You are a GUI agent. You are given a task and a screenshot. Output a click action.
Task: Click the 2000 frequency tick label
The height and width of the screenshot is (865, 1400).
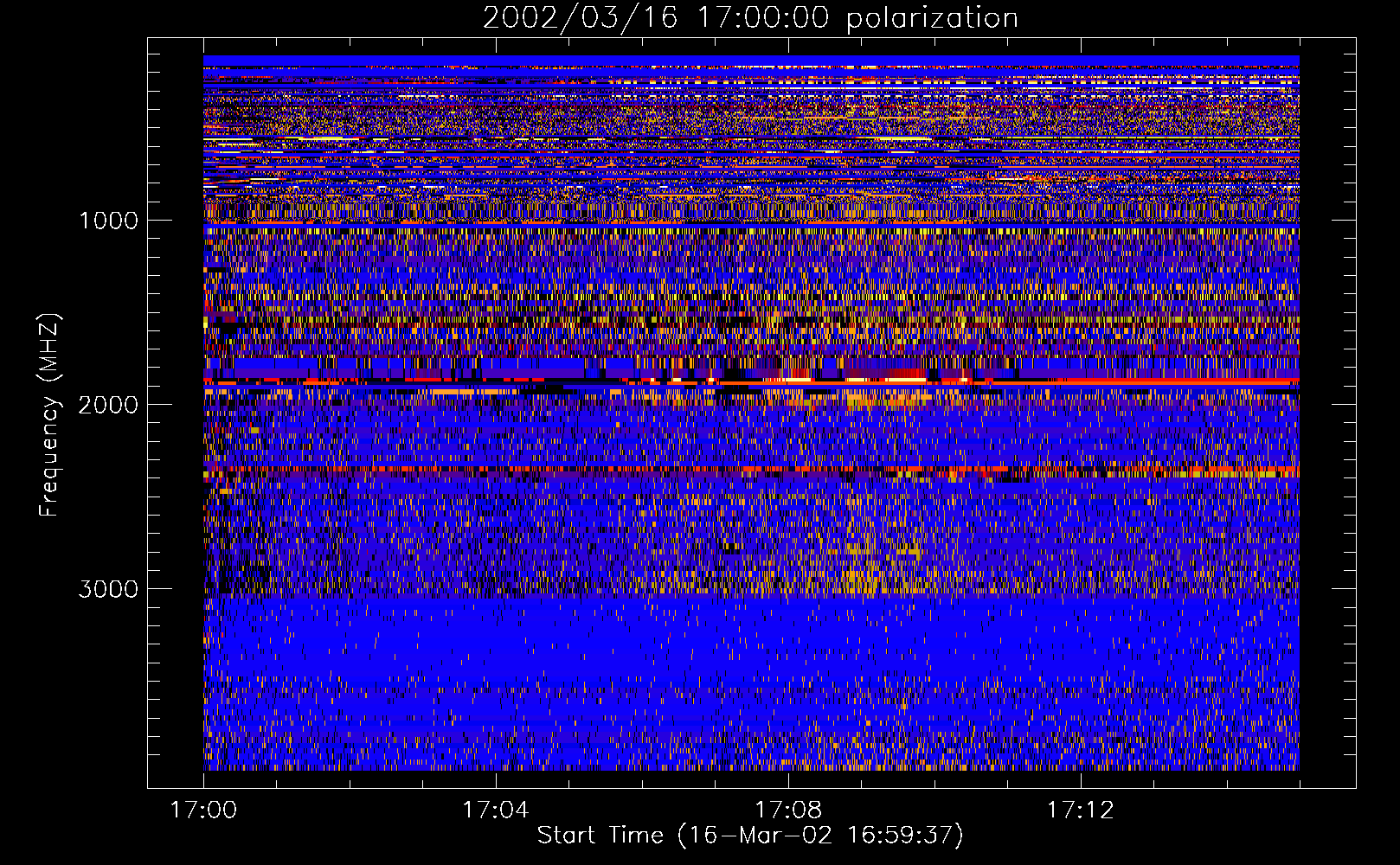click(108, 404)
